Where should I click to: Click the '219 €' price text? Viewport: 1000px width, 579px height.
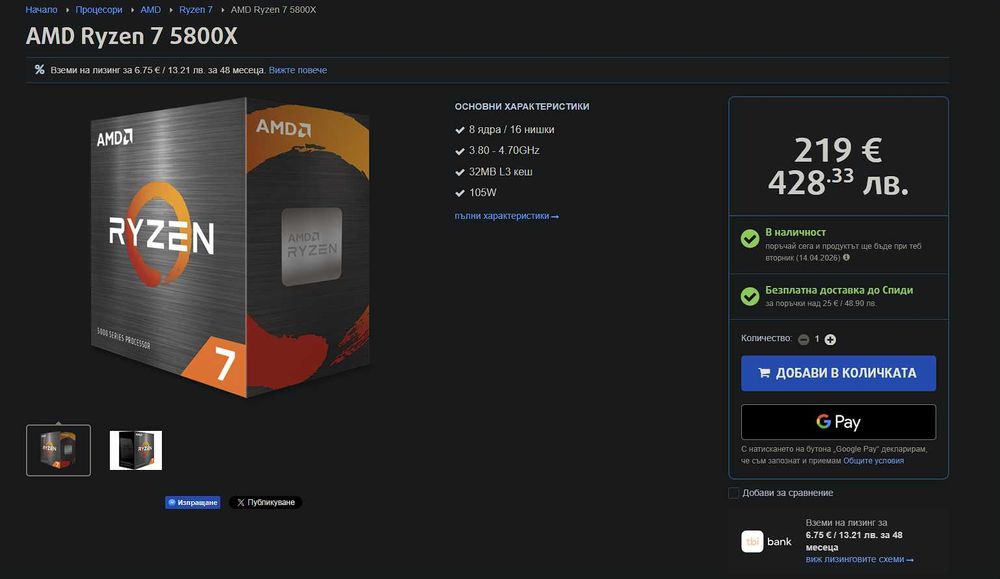click(x=838, y=150)
